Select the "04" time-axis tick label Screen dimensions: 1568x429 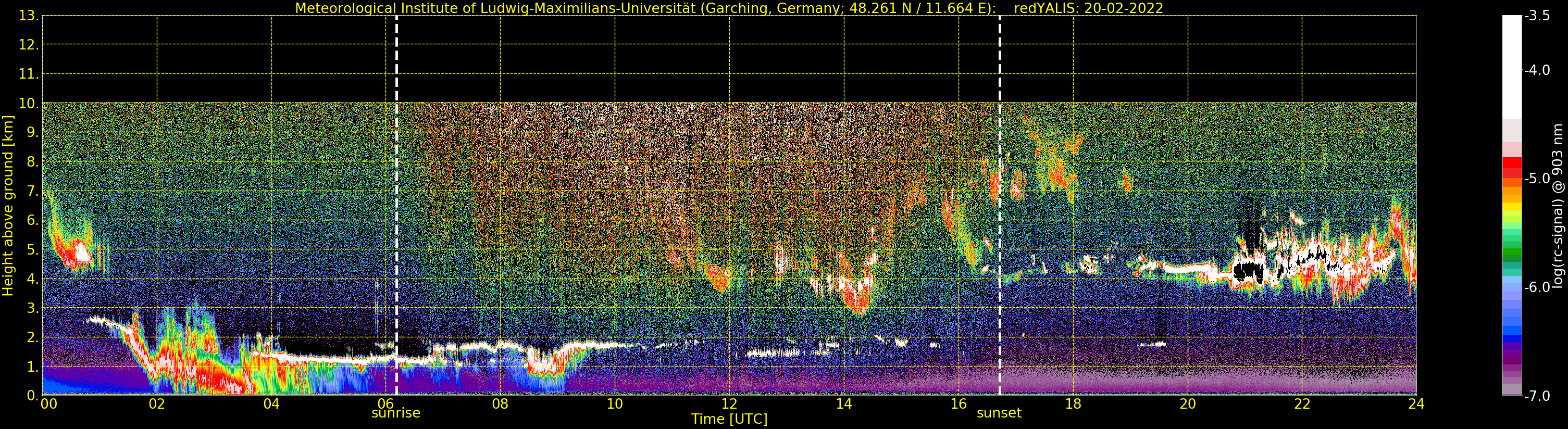pyautogui.click(x=271, y=403)
